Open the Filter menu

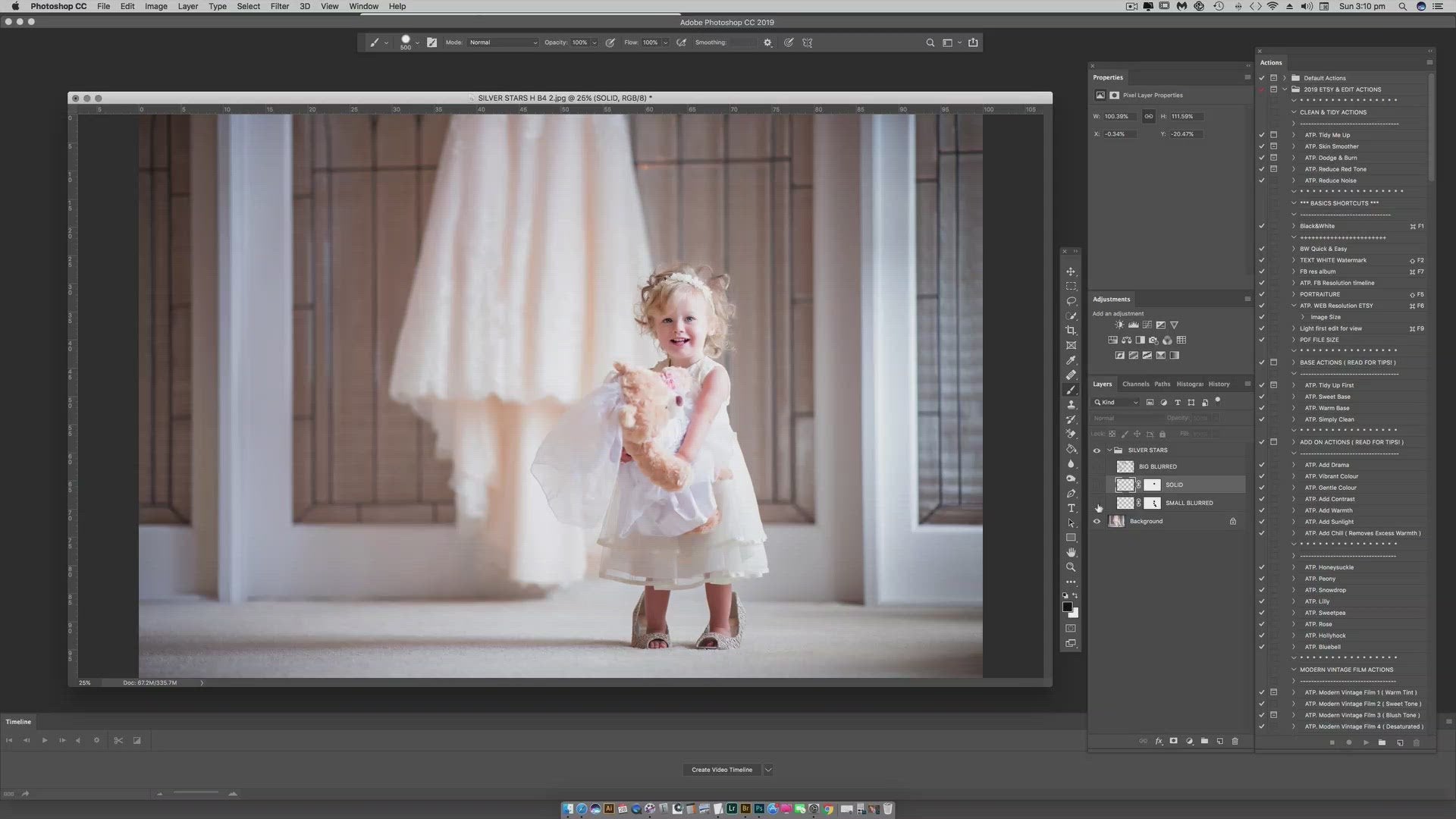coord(280,6)
